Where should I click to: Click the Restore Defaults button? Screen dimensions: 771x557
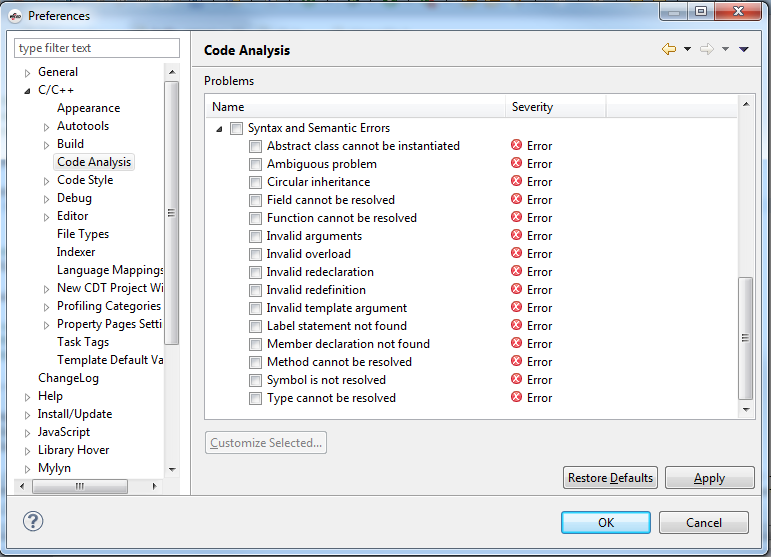pos(610,478)
